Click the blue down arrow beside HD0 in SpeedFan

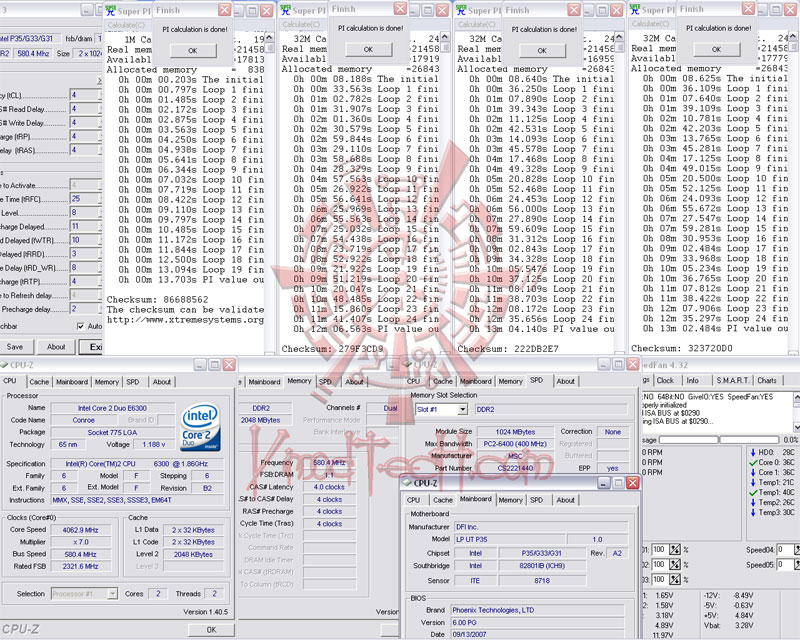tap(753, 452)
